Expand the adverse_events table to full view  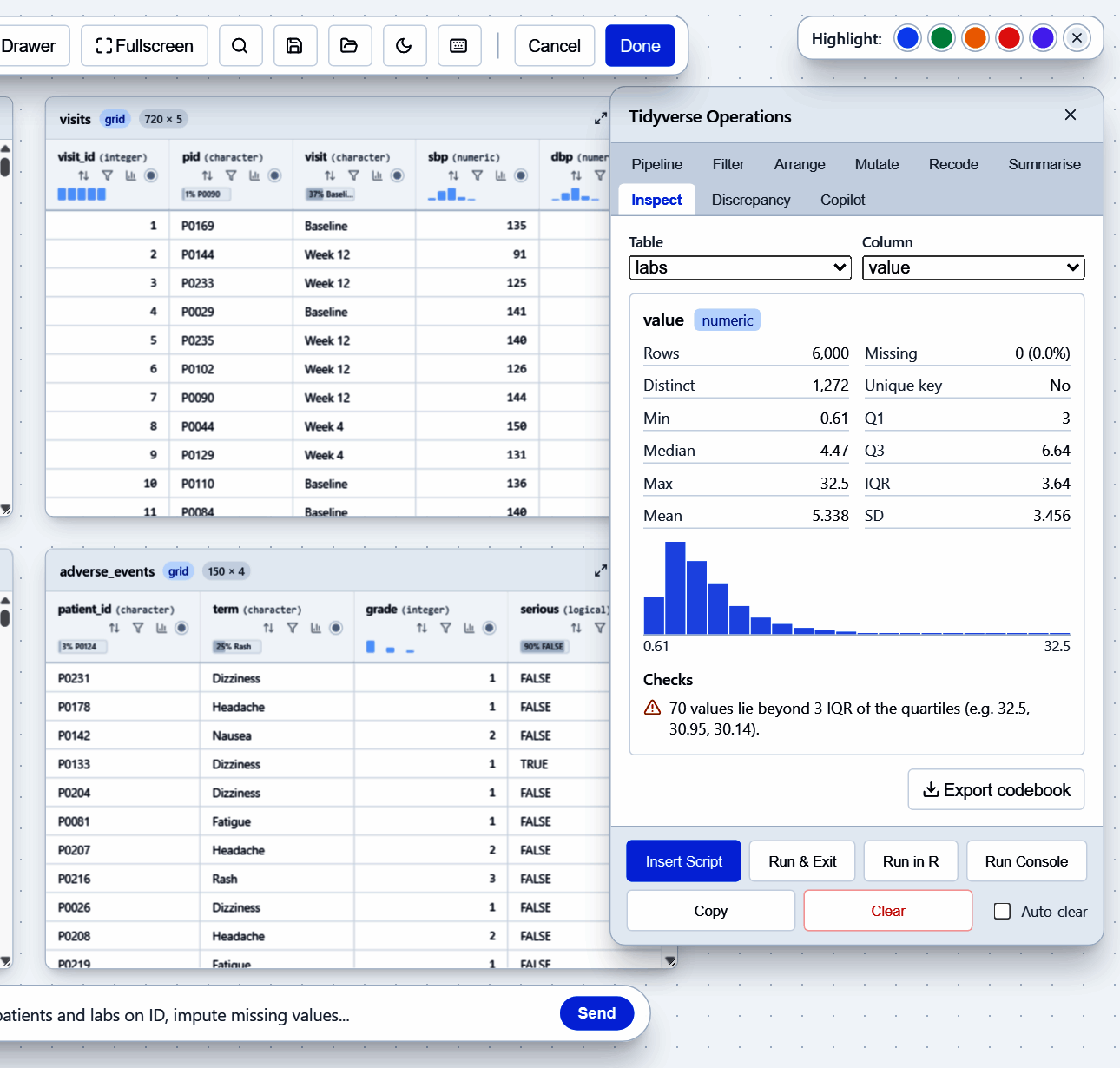pyautogui.click(x=601, y=570)
